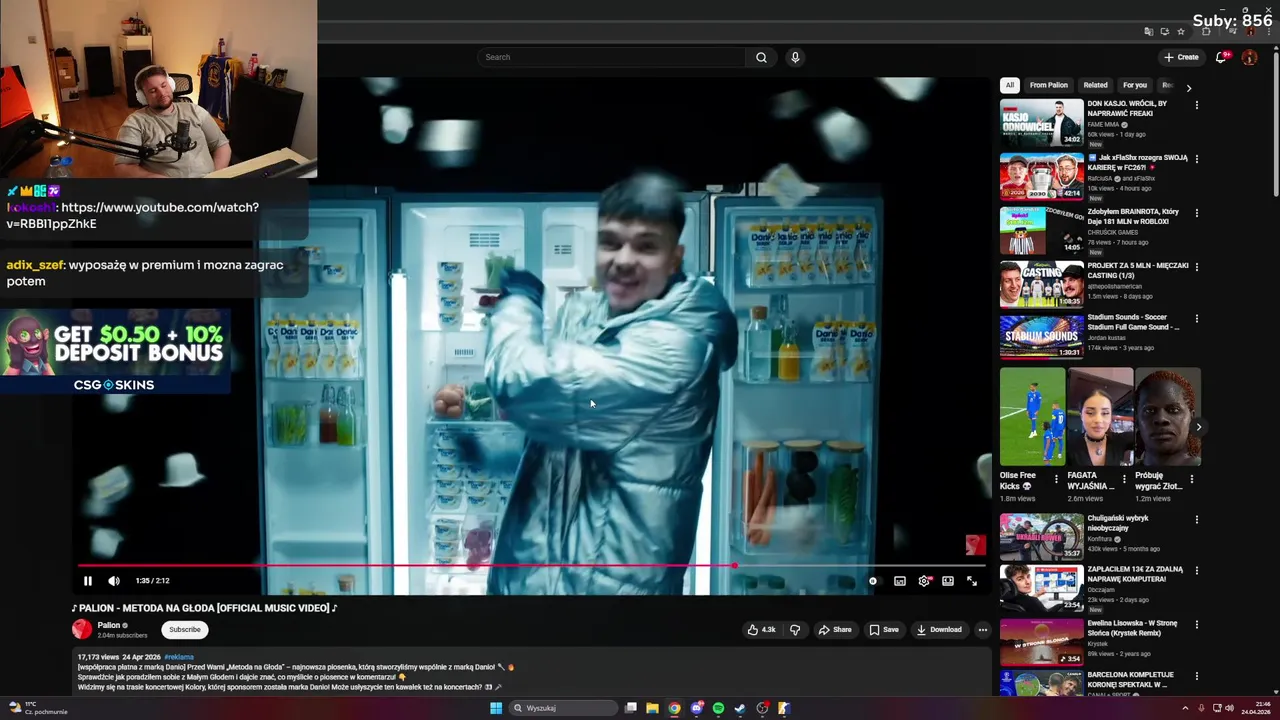The image size is (1280, 720).
Task: Open Counter-Strike from the taskbar
Action: point(785,708)
